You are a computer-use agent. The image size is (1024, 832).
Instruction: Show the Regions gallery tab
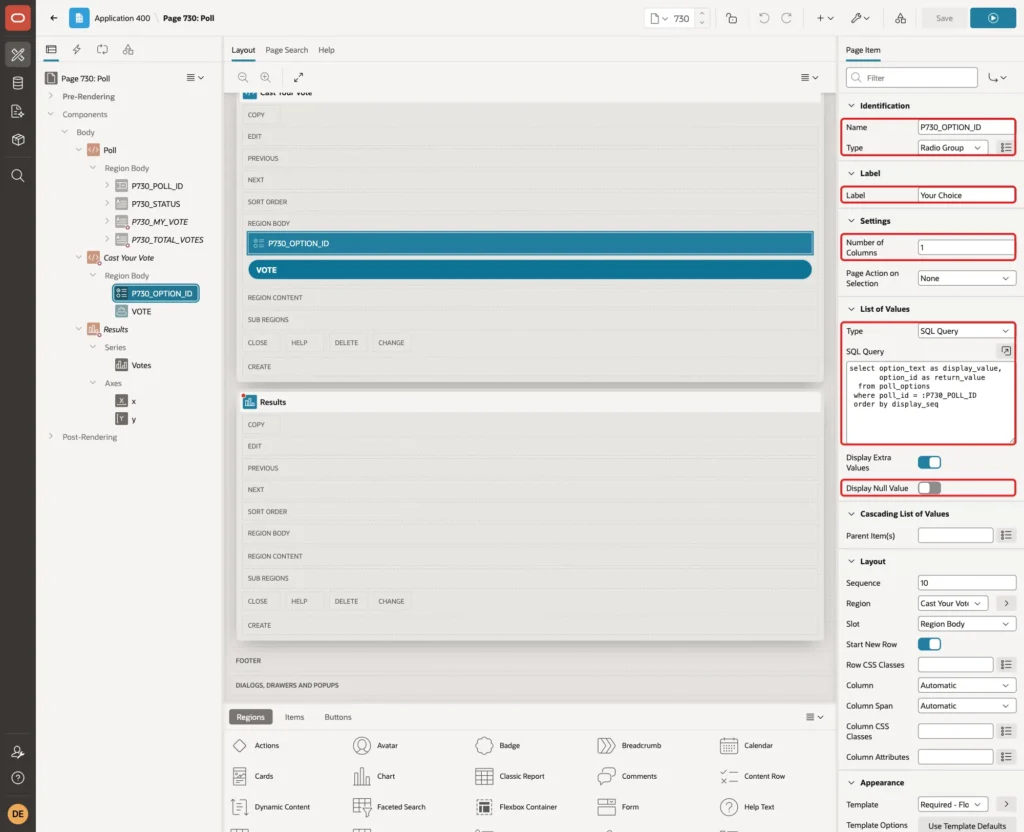coord(250,717)
